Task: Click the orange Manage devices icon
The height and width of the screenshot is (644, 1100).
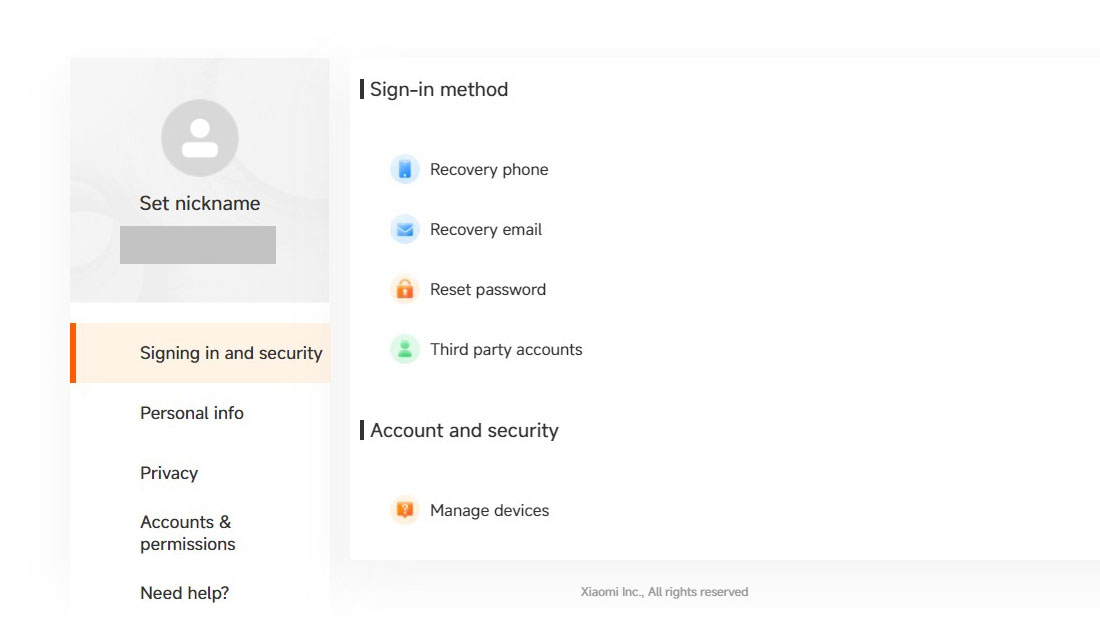Action: pyautogui.click(x=404, y=510)
